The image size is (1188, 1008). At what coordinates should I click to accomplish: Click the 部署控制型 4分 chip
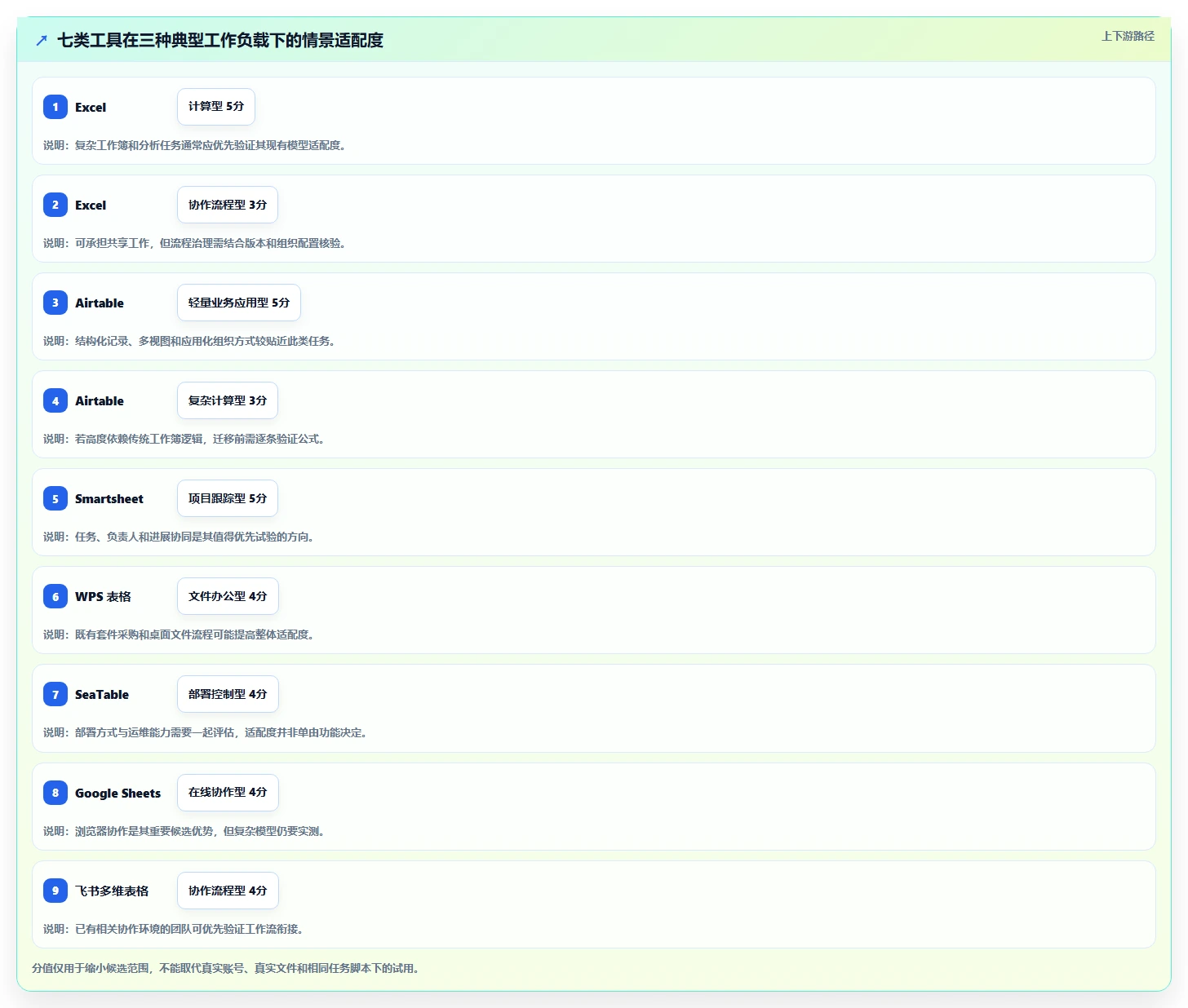tap(228, 694)
